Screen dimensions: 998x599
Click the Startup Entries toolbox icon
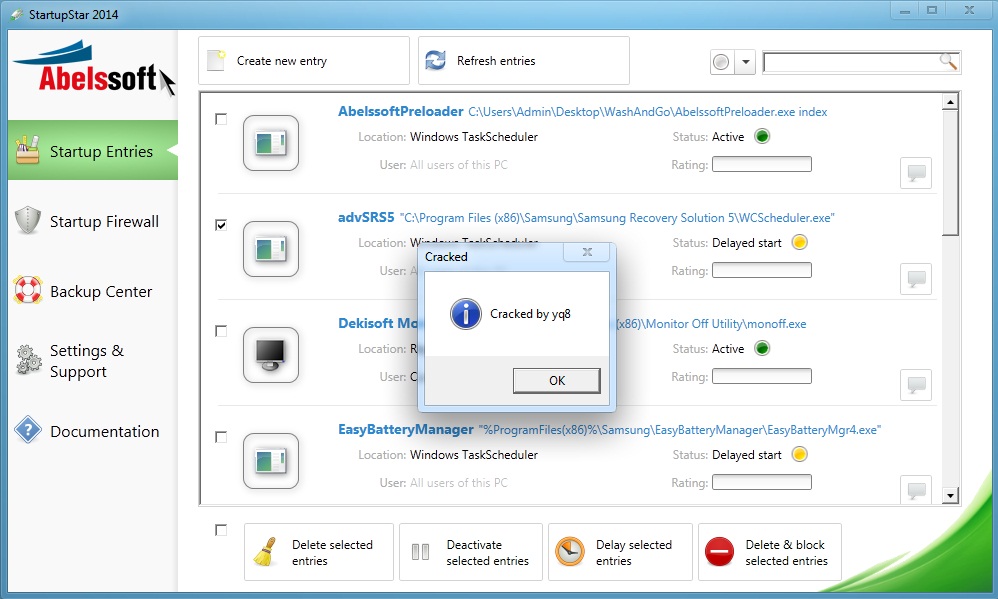(x=27, y=150)
